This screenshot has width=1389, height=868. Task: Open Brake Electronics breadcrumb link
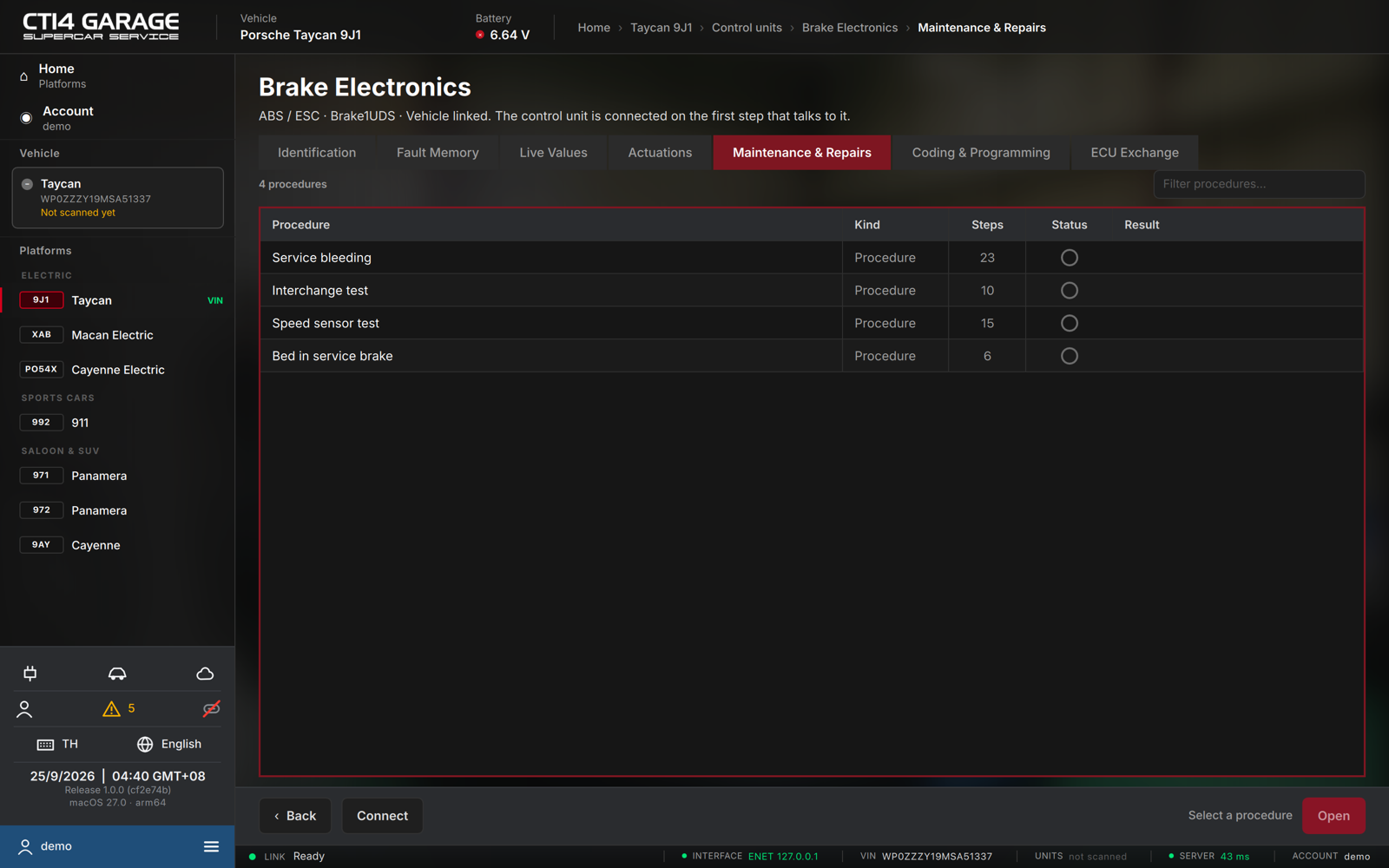tap(850, 28)
